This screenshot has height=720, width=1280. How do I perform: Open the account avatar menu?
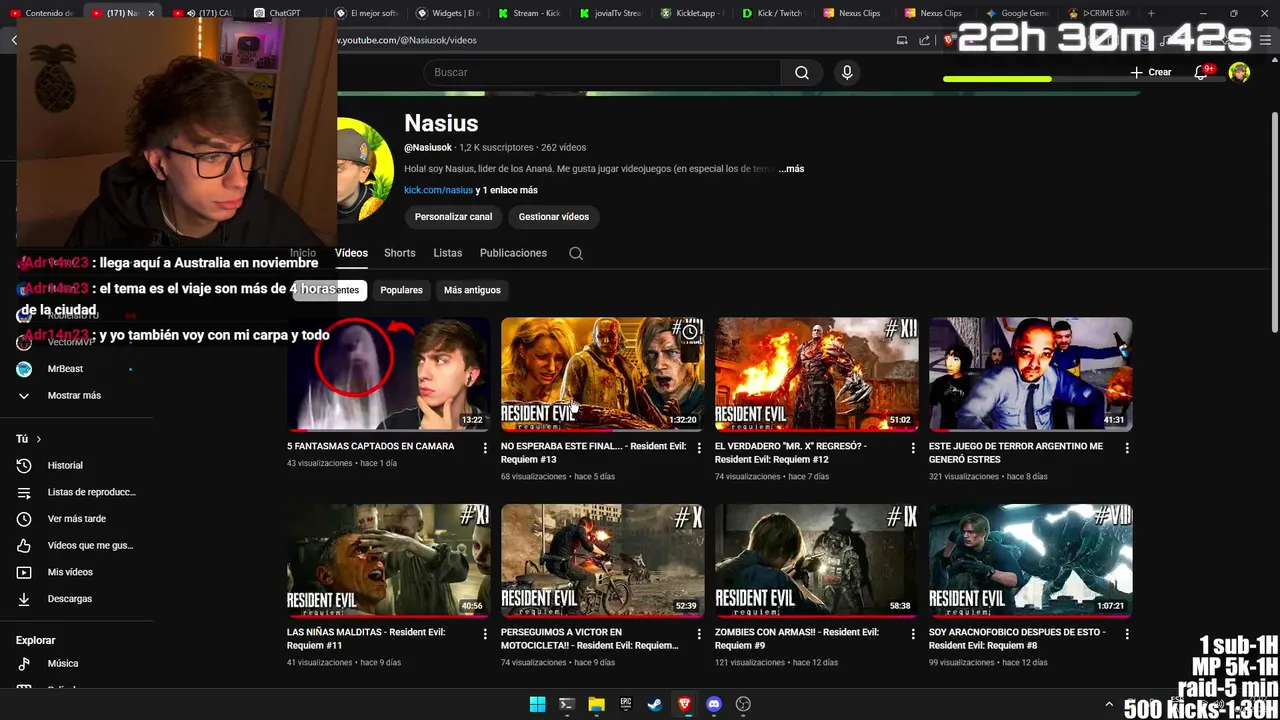(x=1239, y=72)
